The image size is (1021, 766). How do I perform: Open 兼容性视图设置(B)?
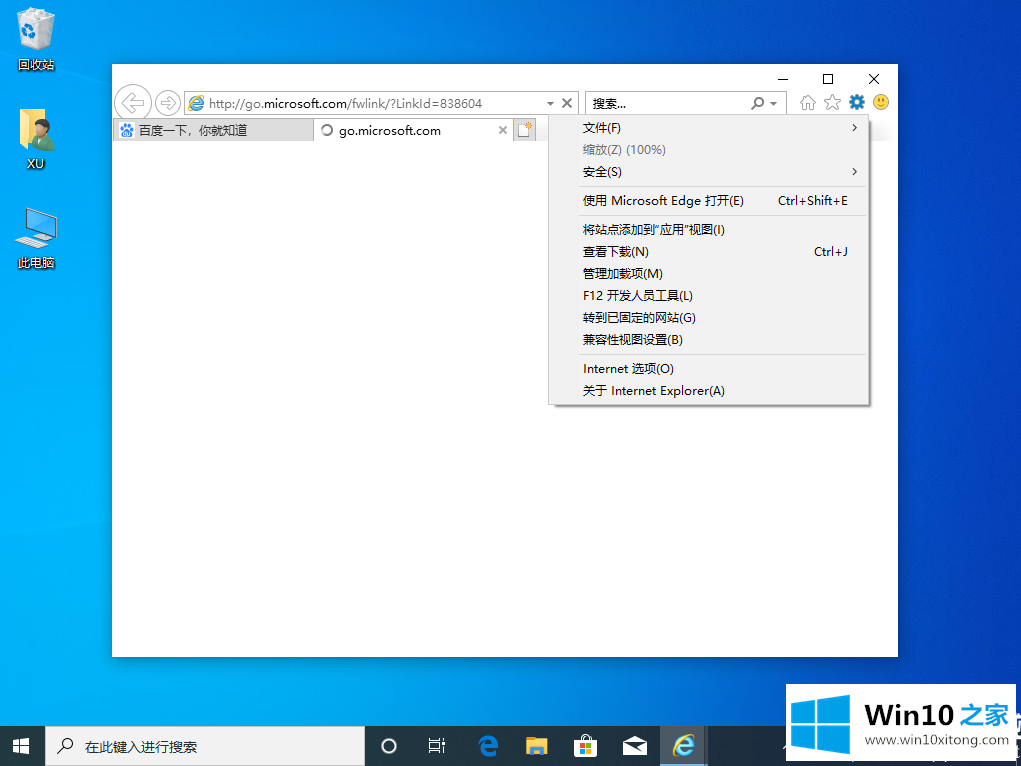pos(709,340)
